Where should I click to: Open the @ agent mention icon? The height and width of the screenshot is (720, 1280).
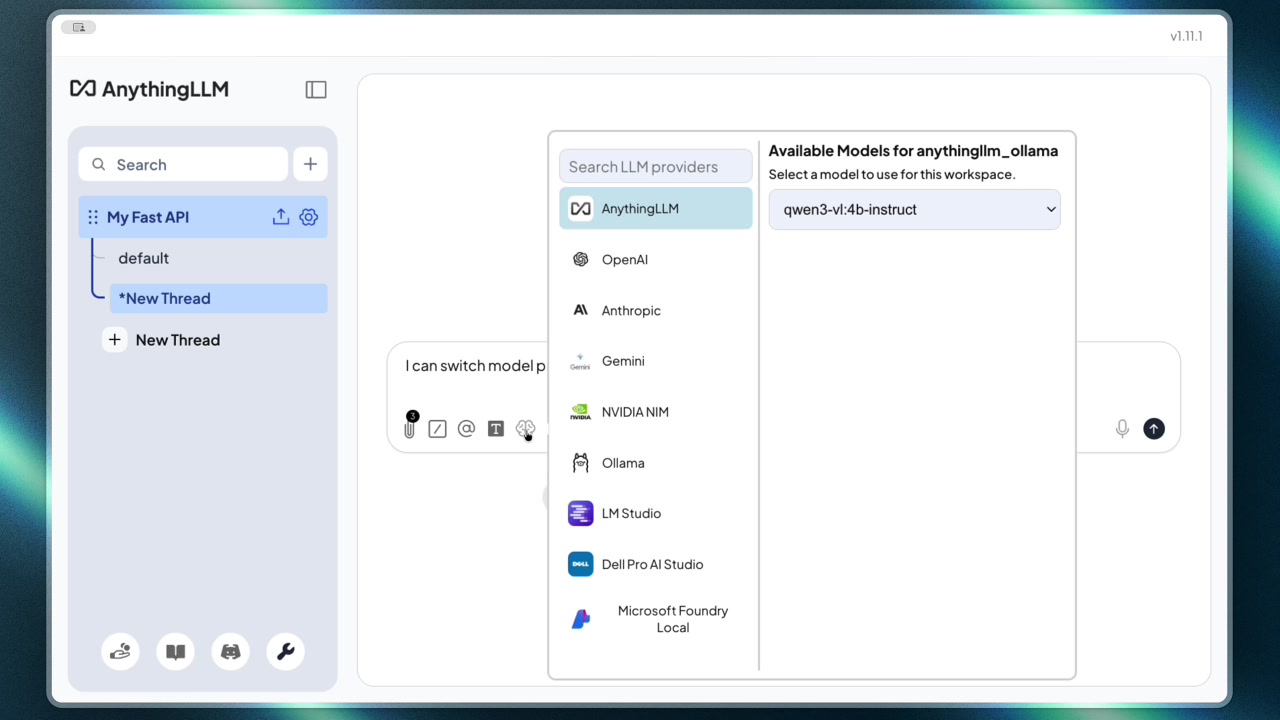click(x=466, y=428)
